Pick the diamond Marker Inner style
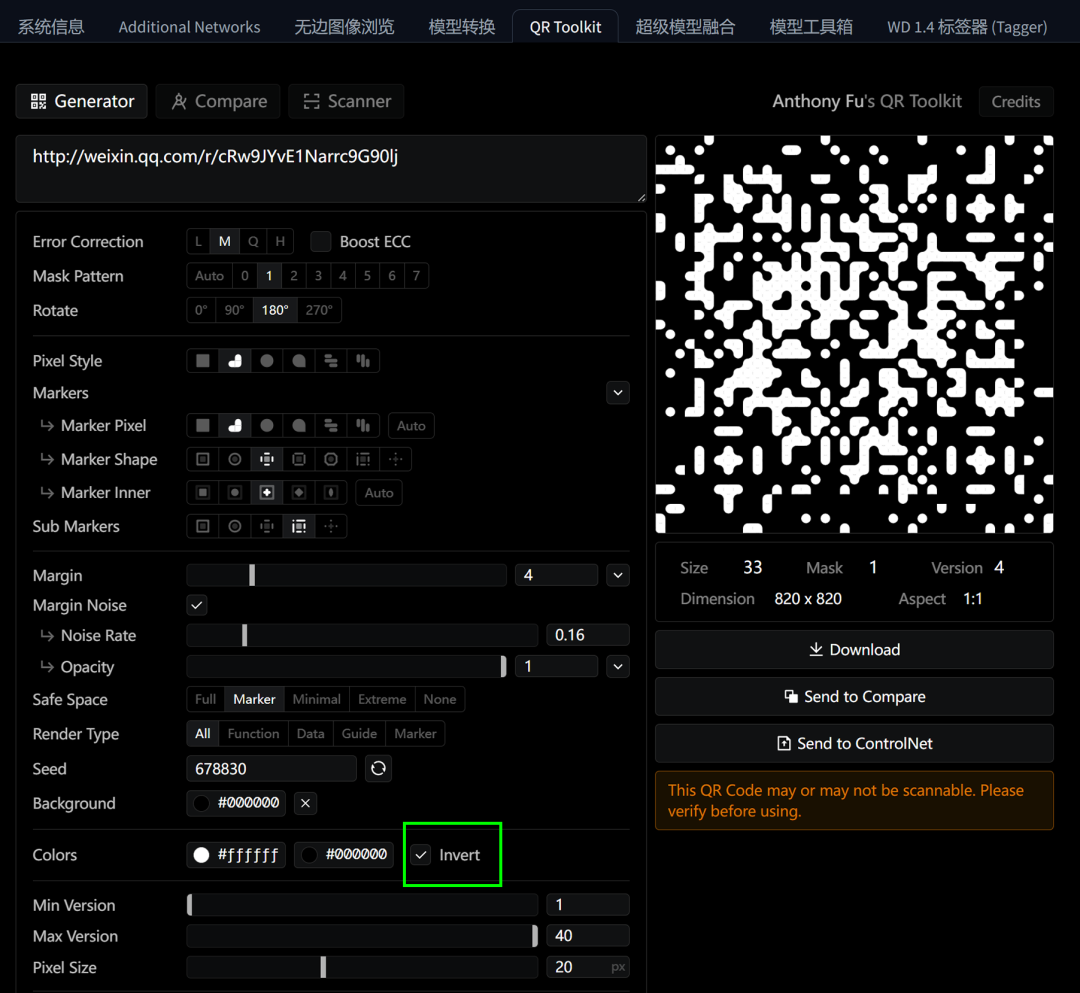This screenshot has height=993, width=1080. point(298,492)
